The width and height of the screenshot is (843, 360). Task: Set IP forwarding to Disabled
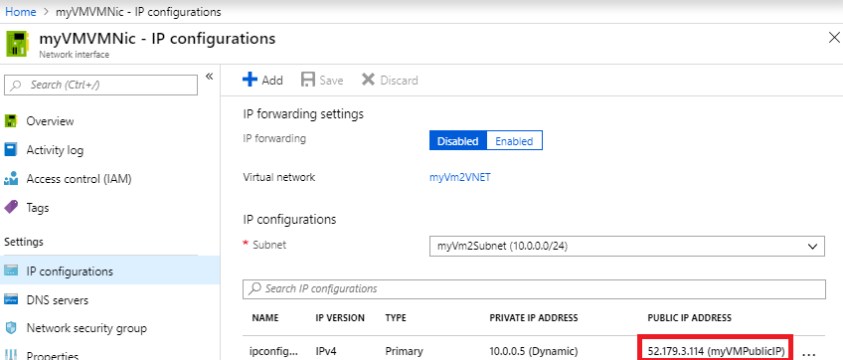(x=458, y=141)
